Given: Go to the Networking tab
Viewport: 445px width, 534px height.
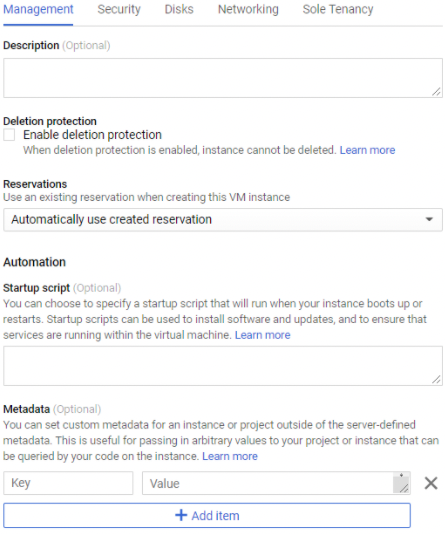Looking at the screenshot, I should click(x=248, y=10).
